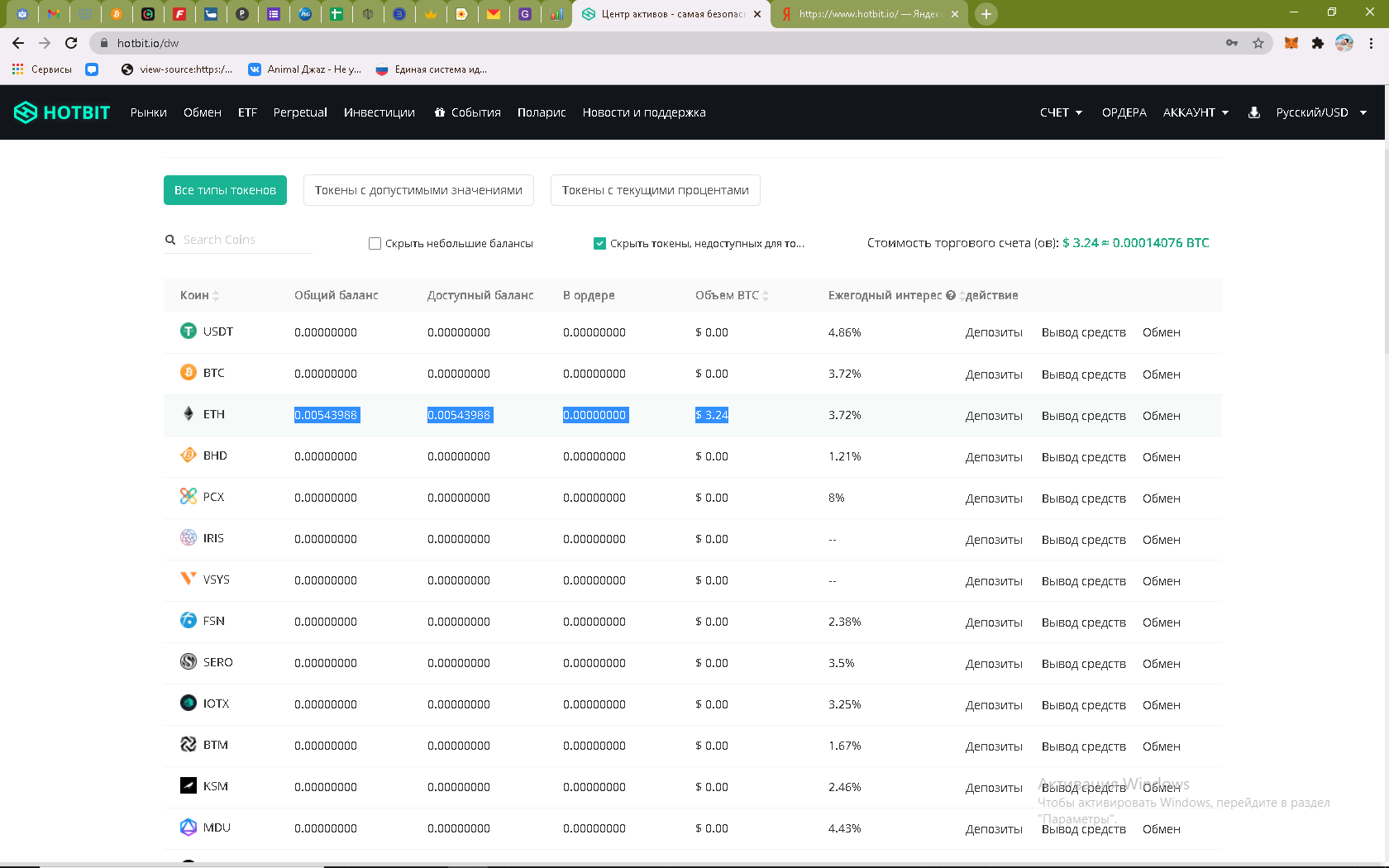
Task: Select the Все типы токенов filter
Action: (225, 190)
